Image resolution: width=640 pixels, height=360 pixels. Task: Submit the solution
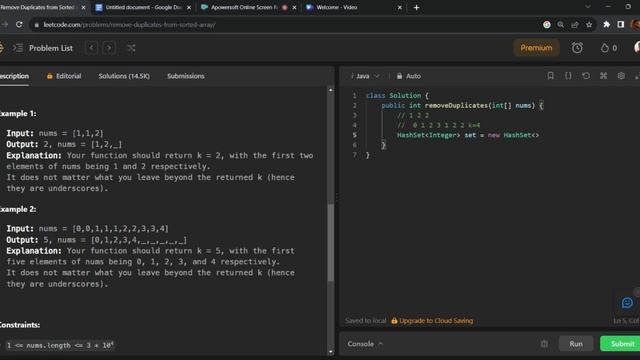click(621, 344)
